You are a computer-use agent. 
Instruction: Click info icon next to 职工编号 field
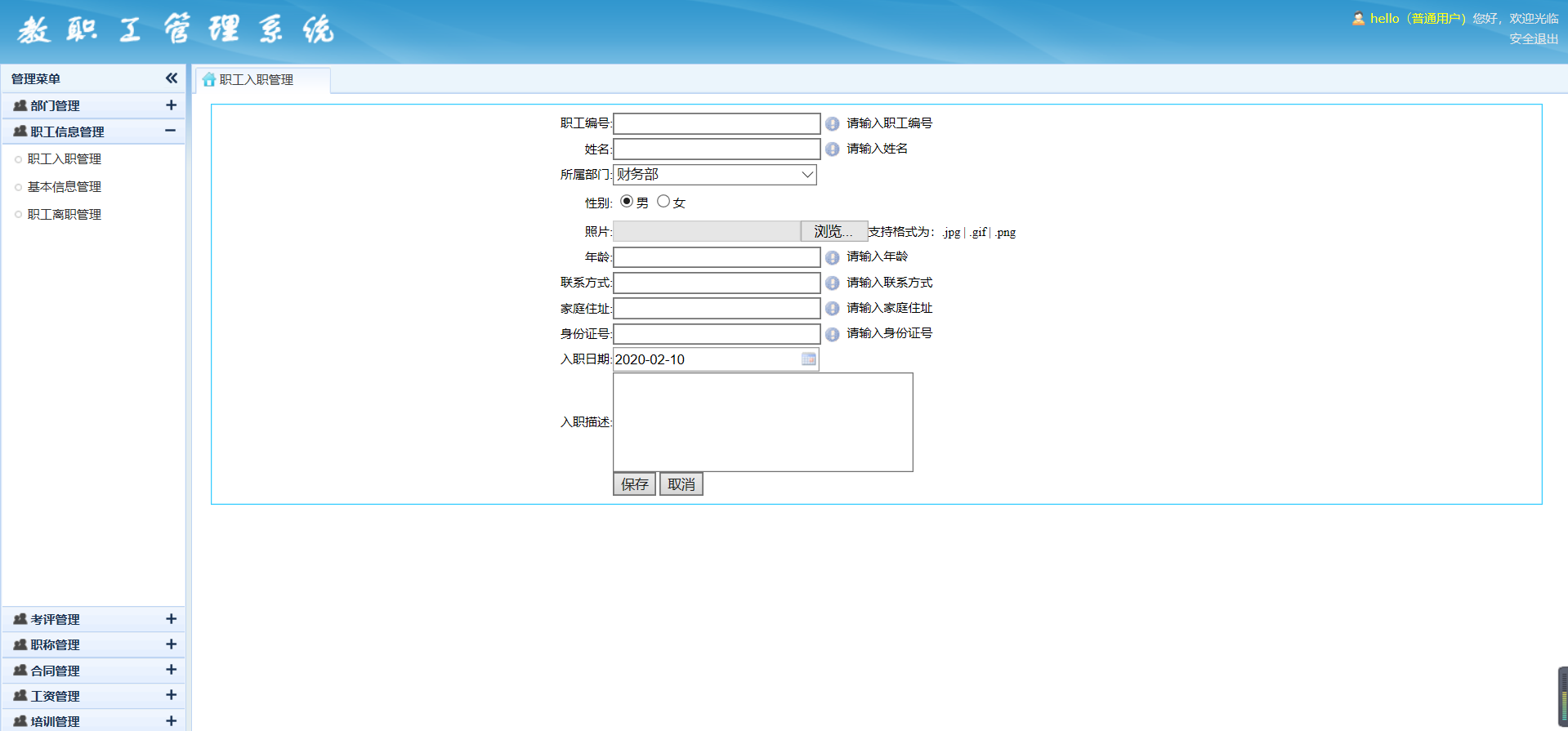(832, 124)
